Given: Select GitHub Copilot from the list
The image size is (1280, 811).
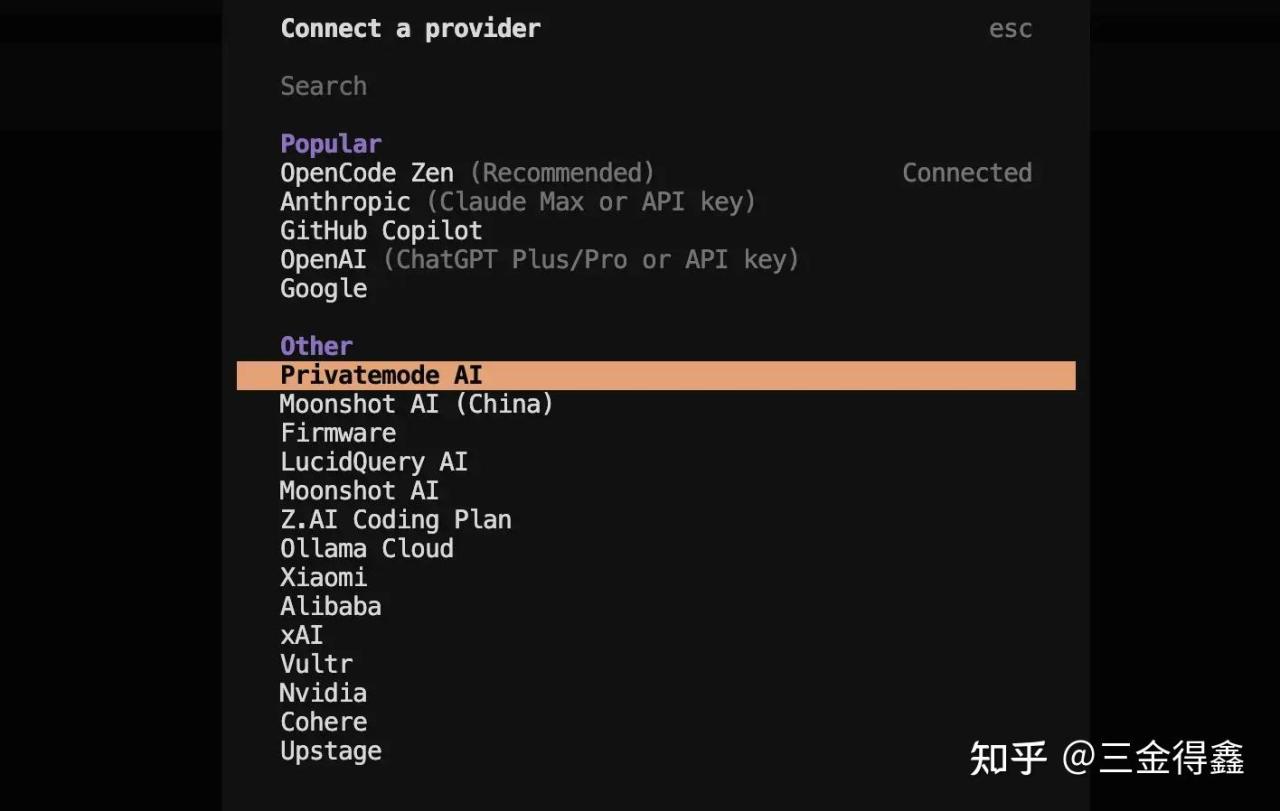Looking at the screenshot, I should 381,231.
